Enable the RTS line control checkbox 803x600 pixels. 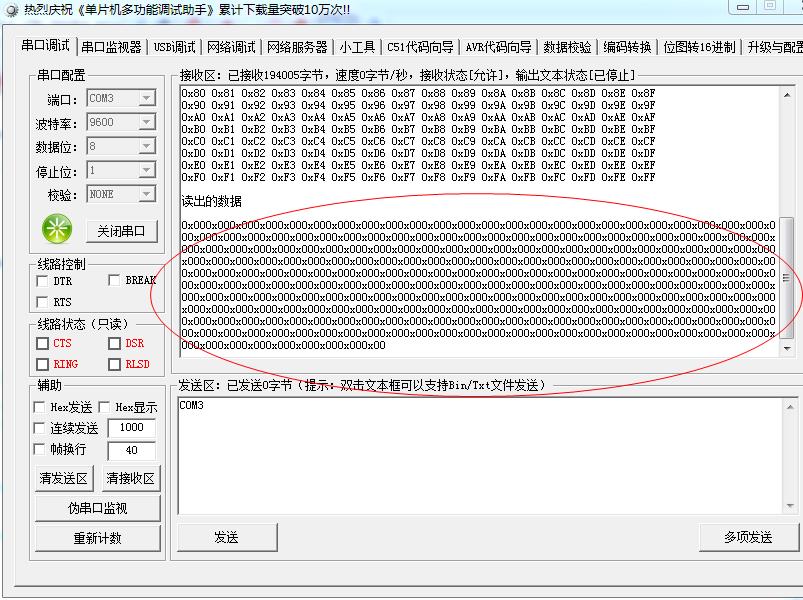point(40,301)
